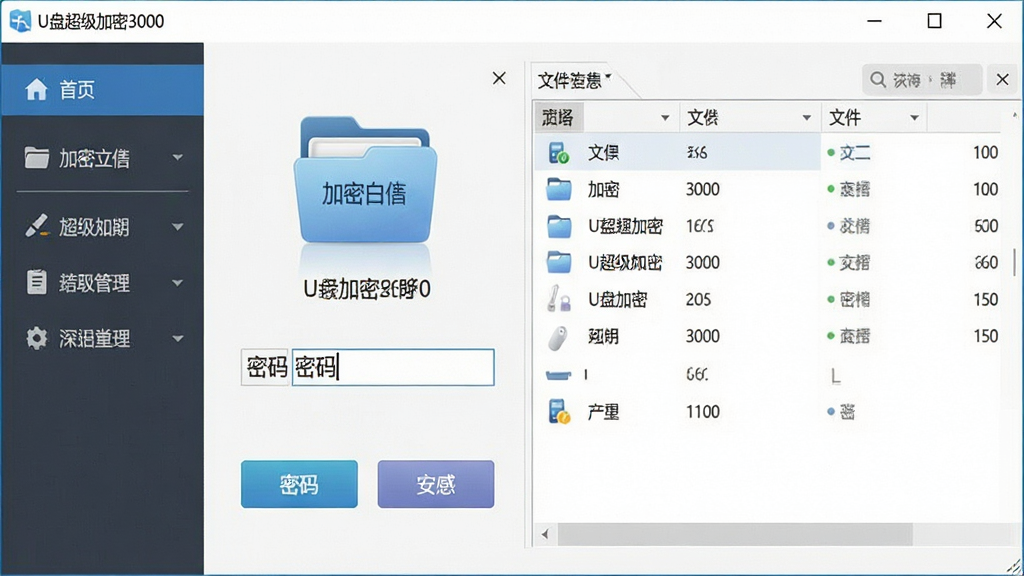This screenshot has height=576, width=1024.
Task: Select the USB lock icon of U盘加密
Action: tap(558, 298)
